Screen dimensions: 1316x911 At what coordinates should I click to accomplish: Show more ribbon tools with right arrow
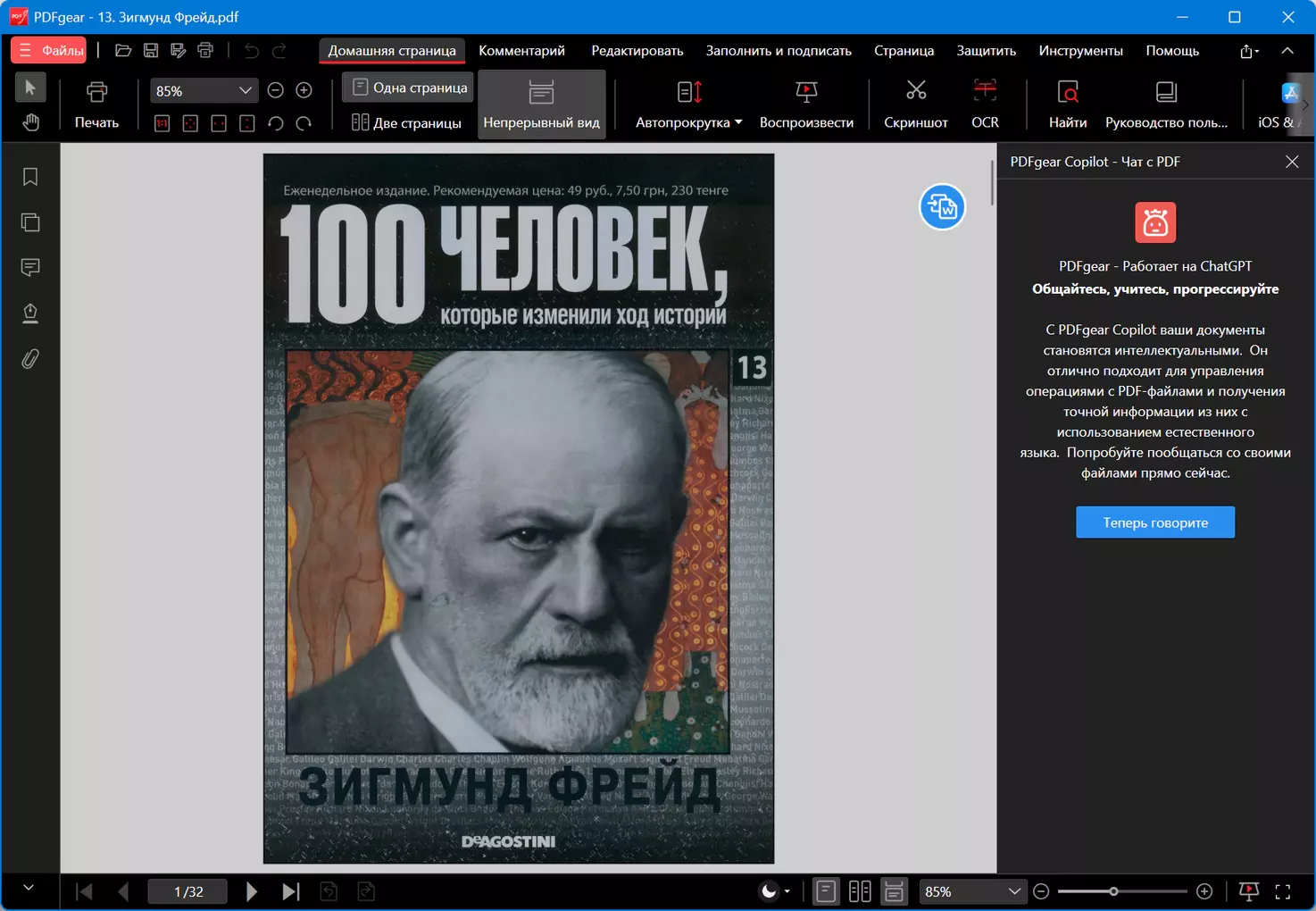pyautogui.click(x=1305, y=105)
